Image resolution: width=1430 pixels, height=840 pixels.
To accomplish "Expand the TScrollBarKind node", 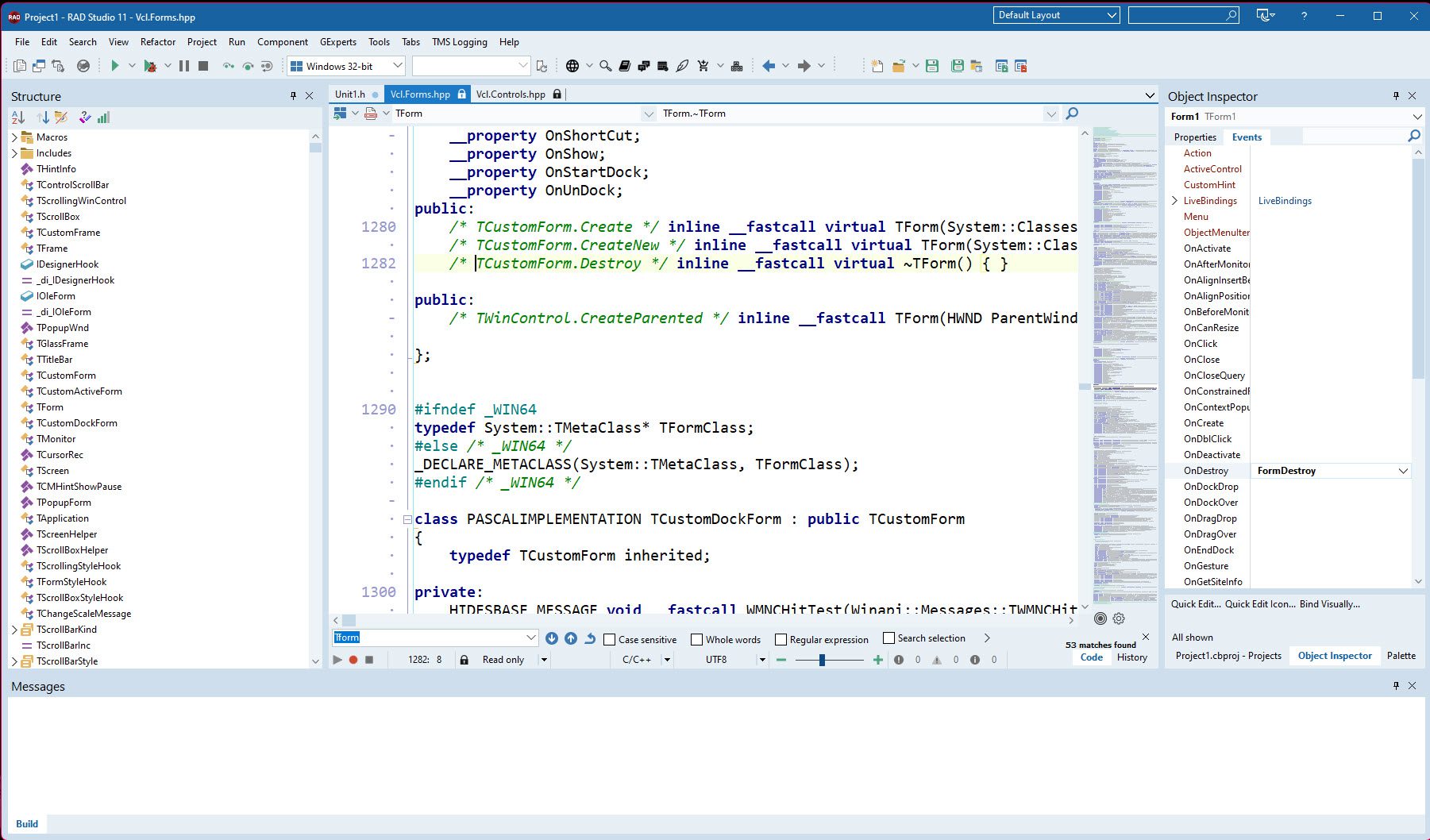I will [14, 630].
